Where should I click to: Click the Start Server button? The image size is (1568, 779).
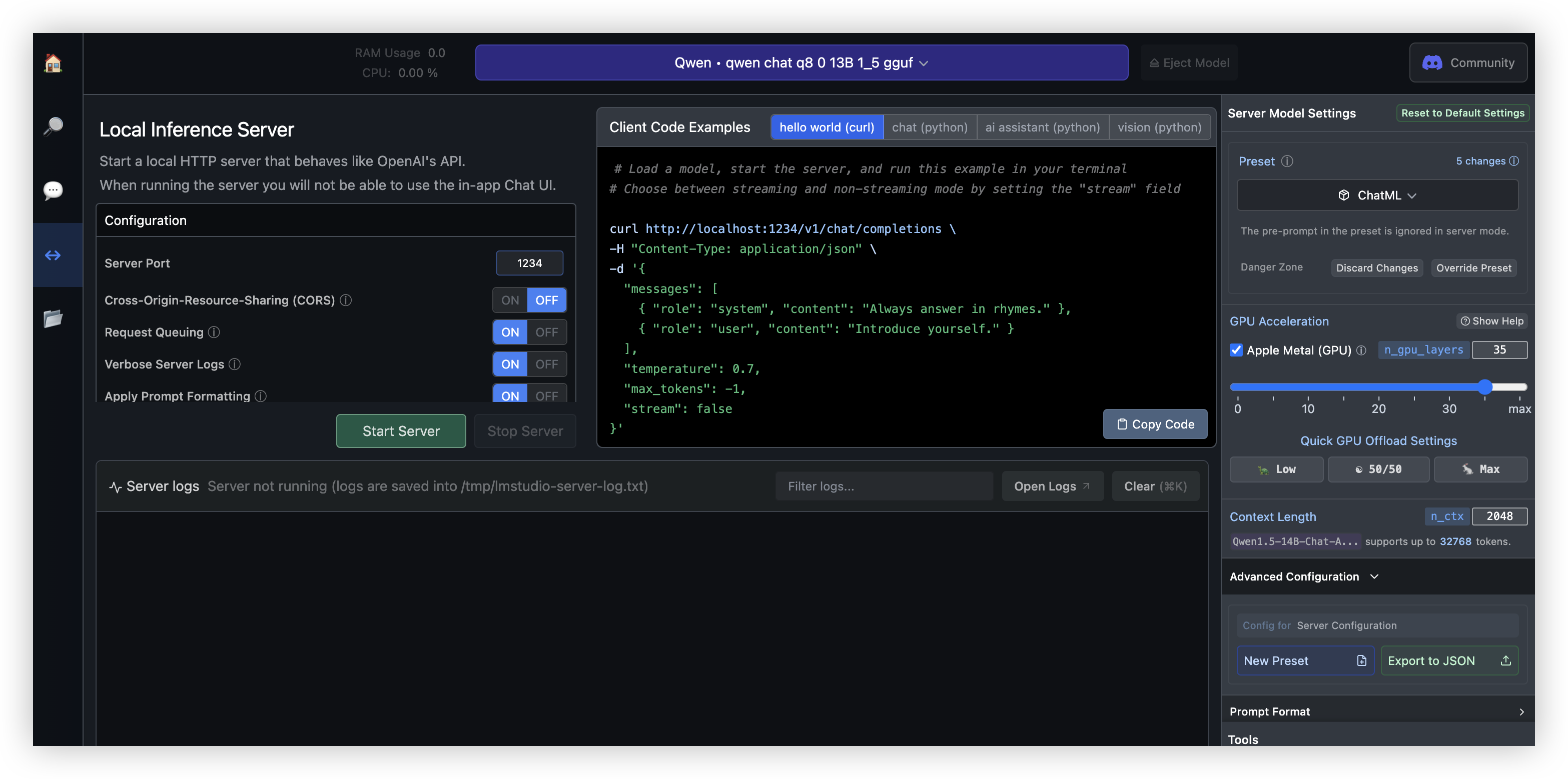tap(401, 430)
